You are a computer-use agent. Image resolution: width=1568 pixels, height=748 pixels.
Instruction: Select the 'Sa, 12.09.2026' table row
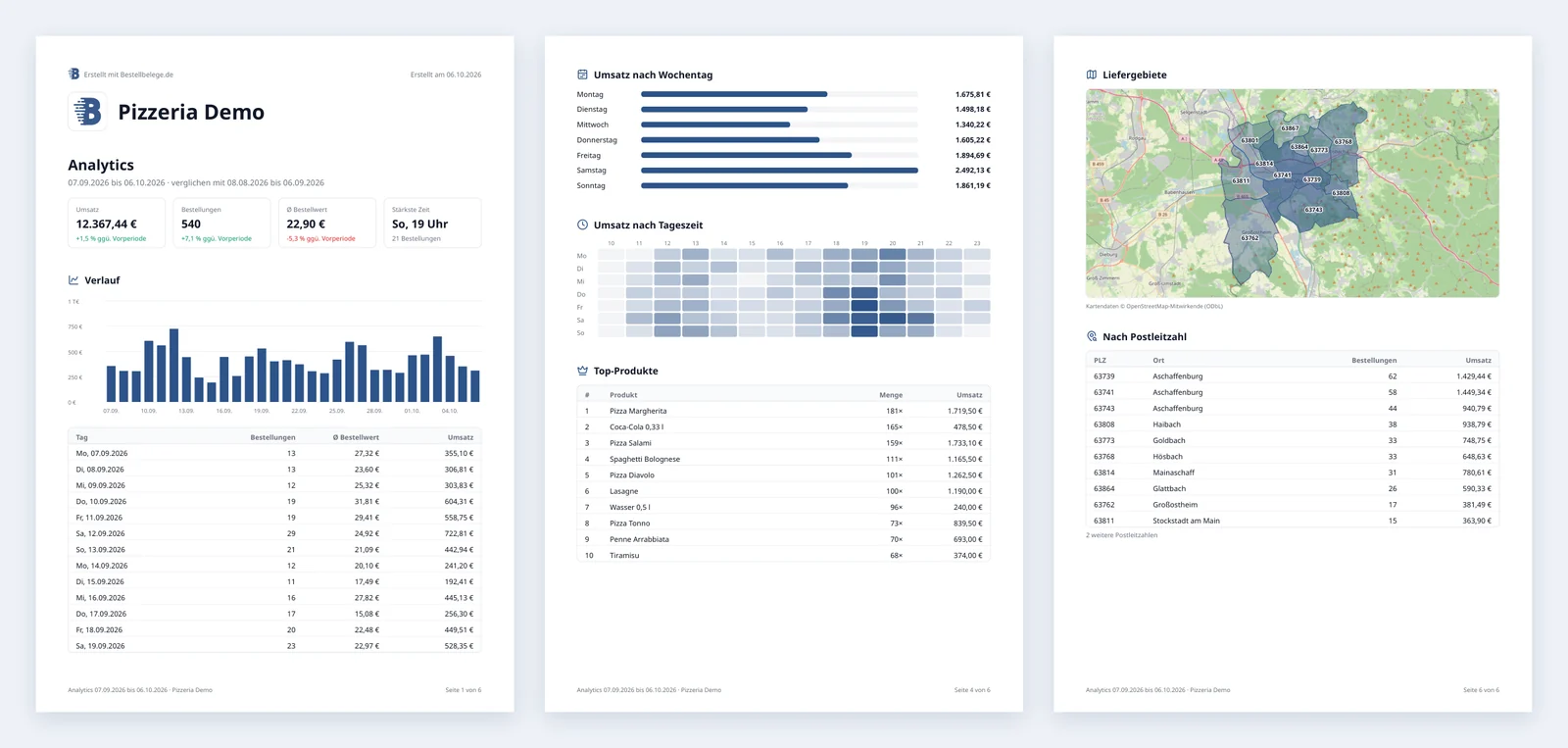(x=274, y=533)
